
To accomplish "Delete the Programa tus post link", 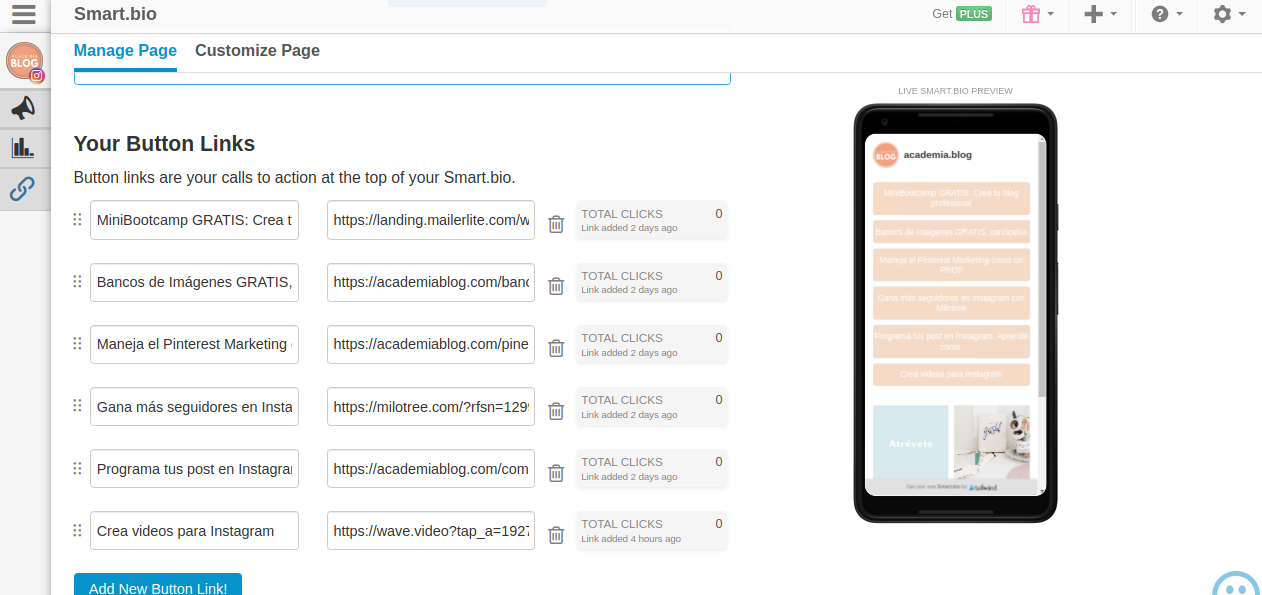I will pos(556,472).
